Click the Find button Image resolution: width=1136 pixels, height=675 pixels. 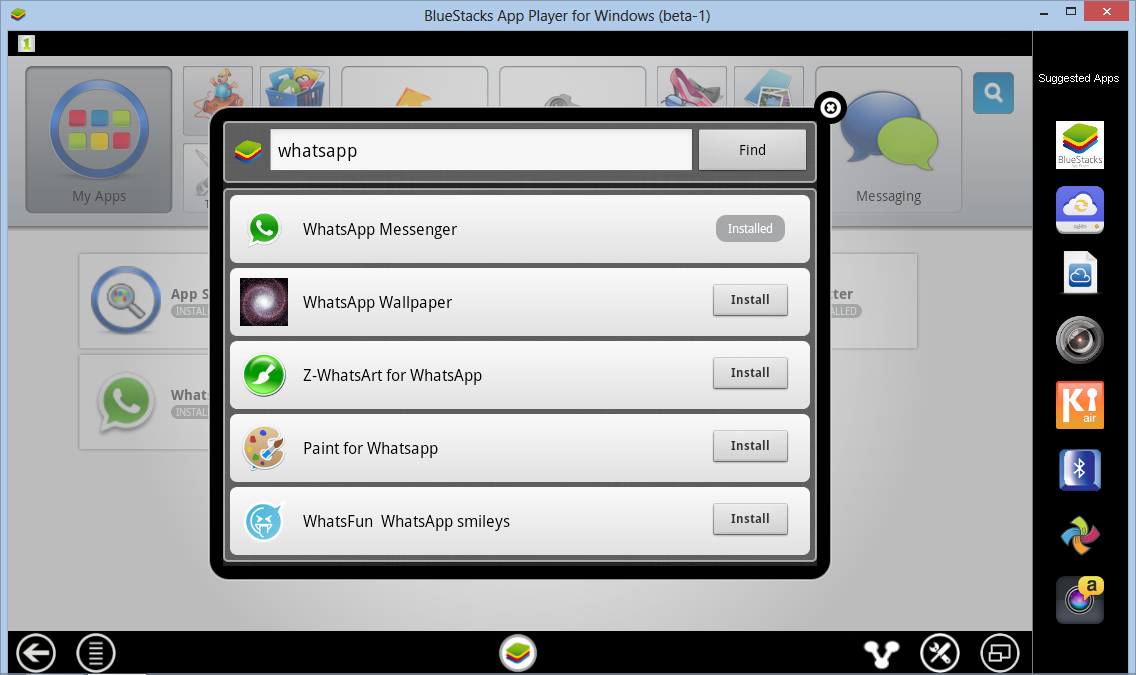click(x=752, y=150)
